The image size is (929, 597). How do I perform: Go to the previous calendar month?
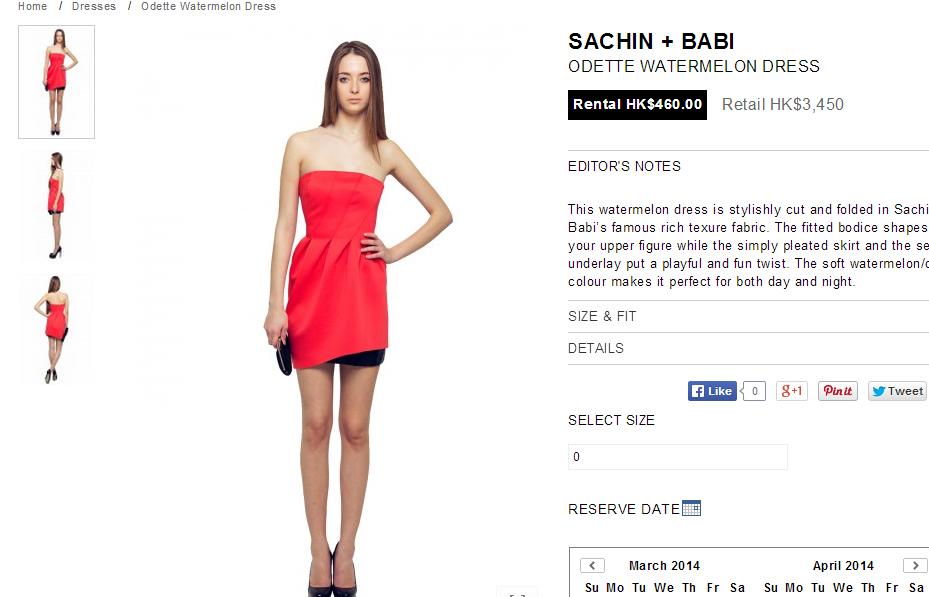(x=592, y=565)
